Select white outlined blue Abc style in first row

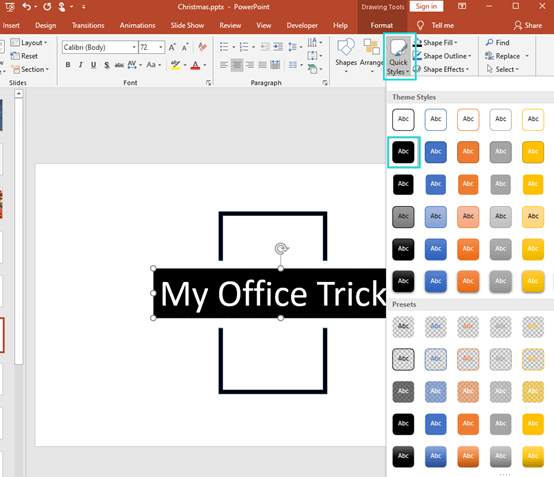coord(435,119)
